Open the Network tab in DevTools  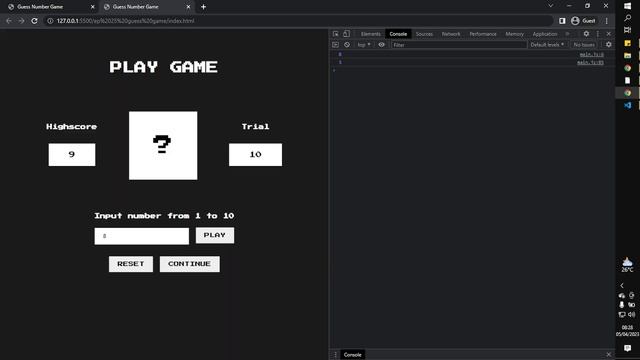click(x=451, y=34)
